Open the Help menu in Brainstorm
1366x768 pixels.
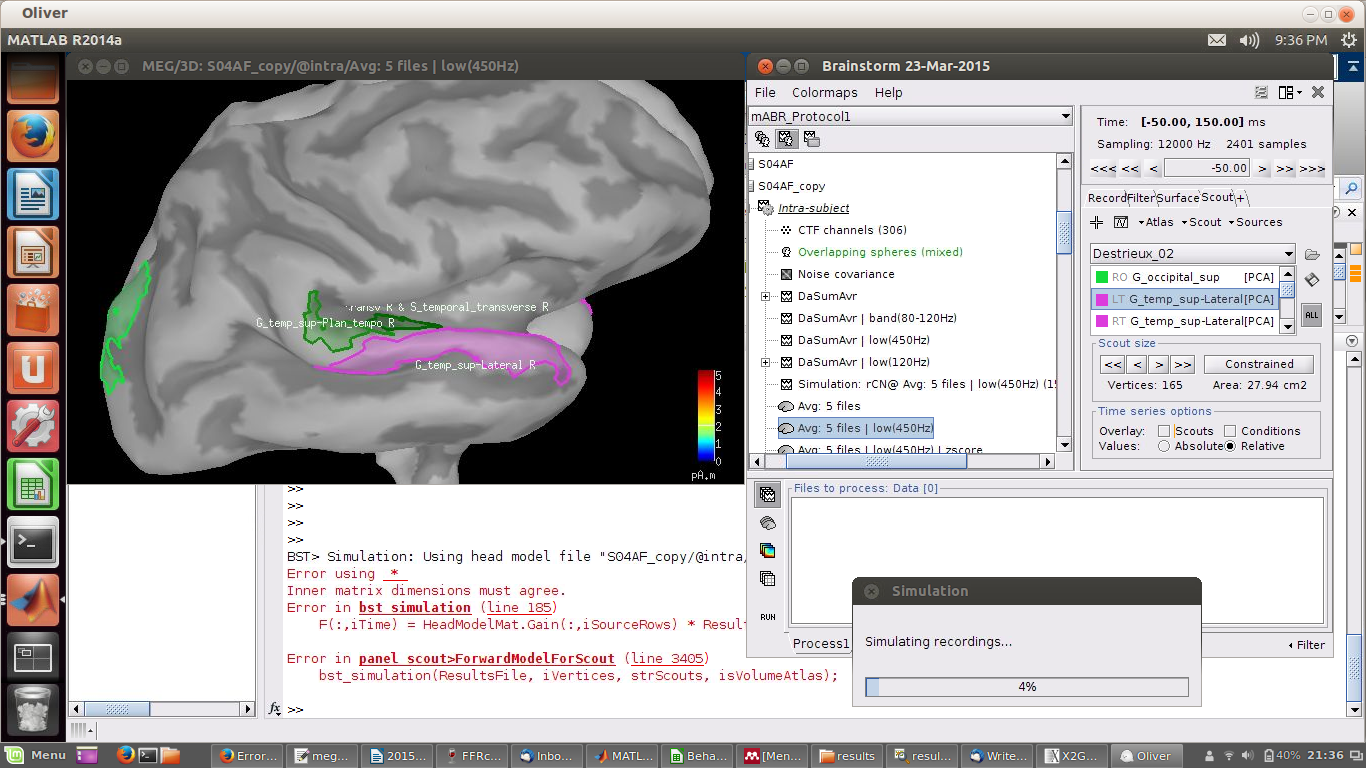click(x=888, y=92)
